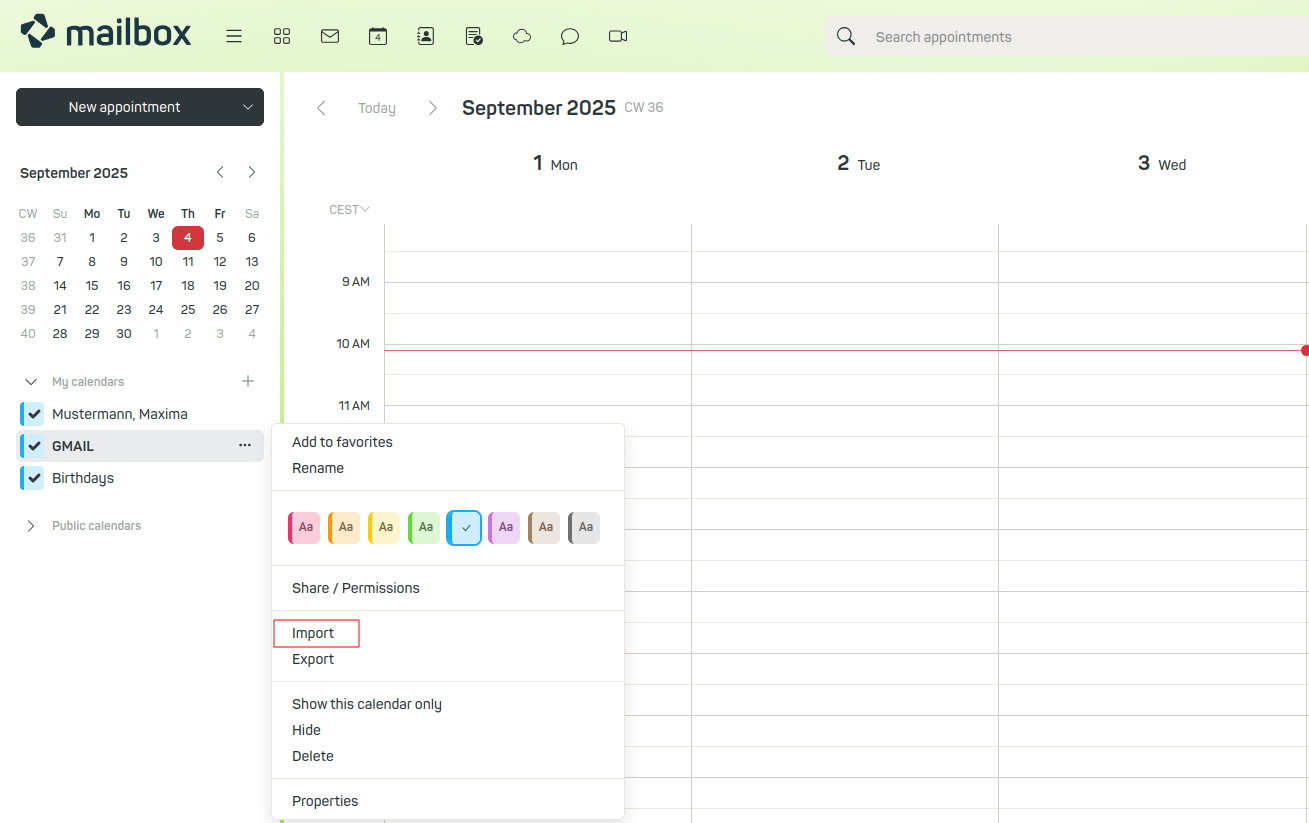
Task: Pick the purple color swatch for GMAIL
Action: pyautogui.click(x=504, y=527)
